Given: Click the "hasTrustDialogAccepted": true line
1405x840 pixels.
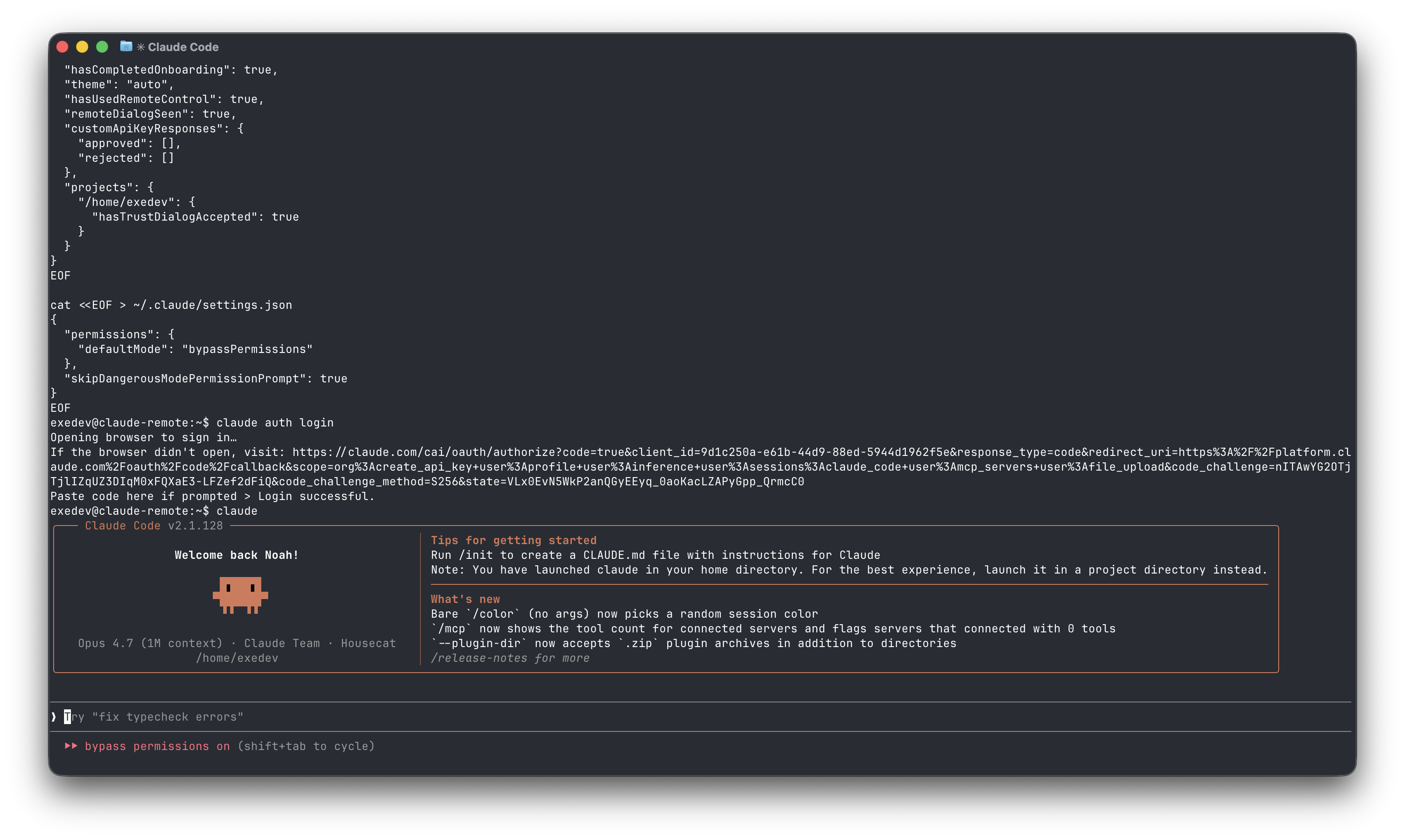Looking at the screenshot, I should pos(195,216).
